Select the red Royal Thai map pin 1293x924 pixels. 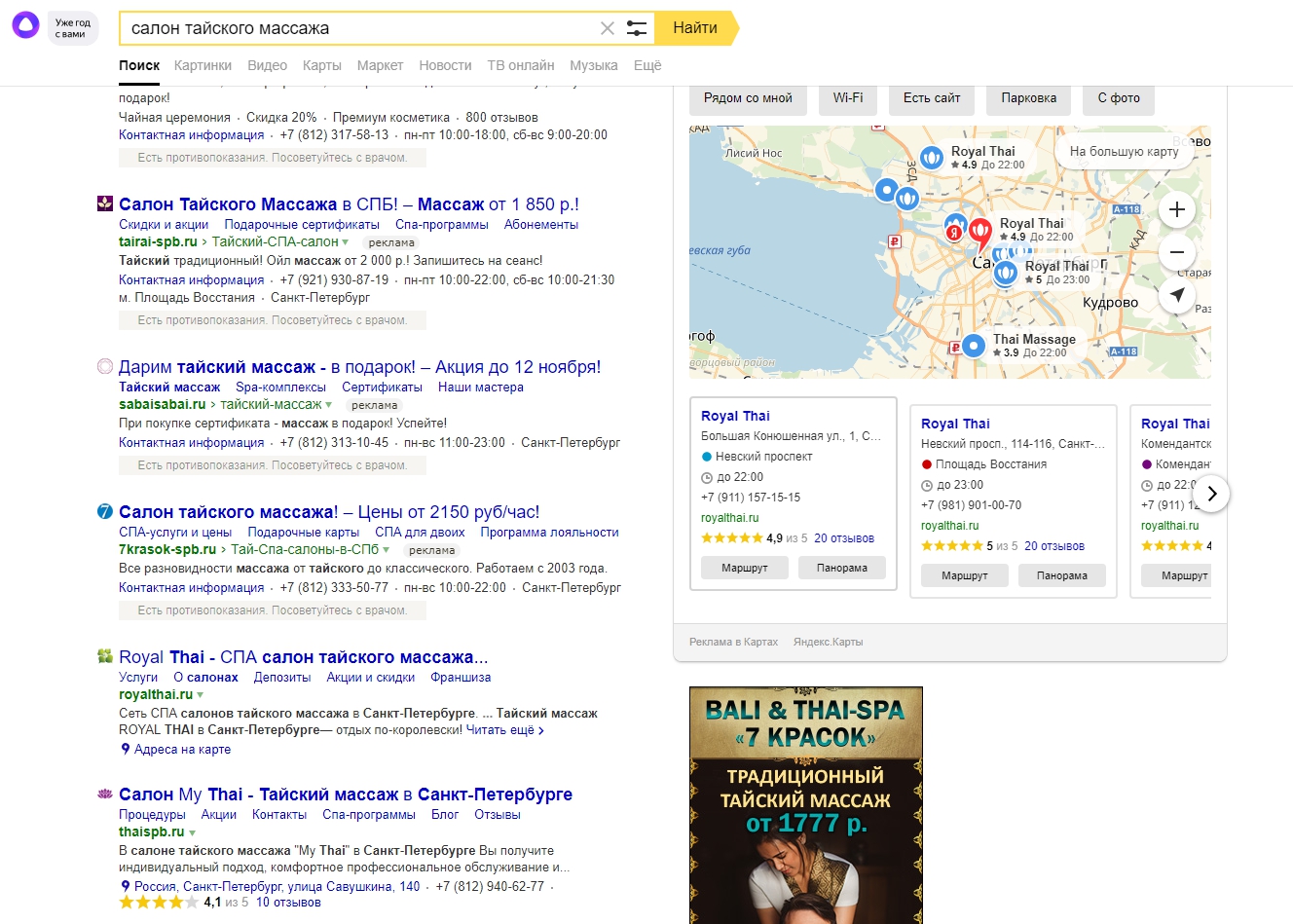click(979, 234)
